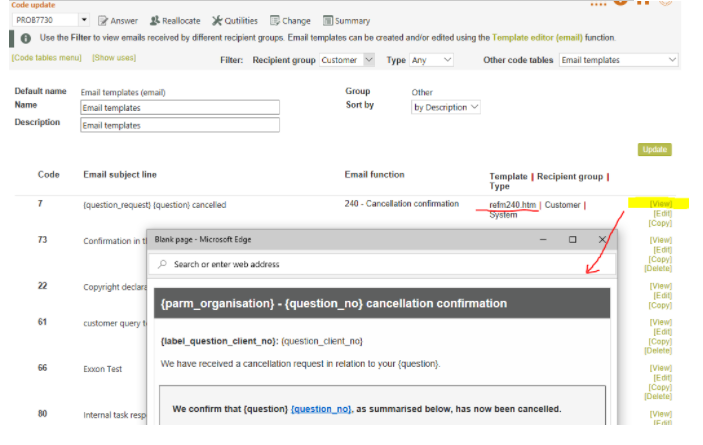Click the Email function column header
The height and width of the screenshot is (445, 703).
(374, 175)
